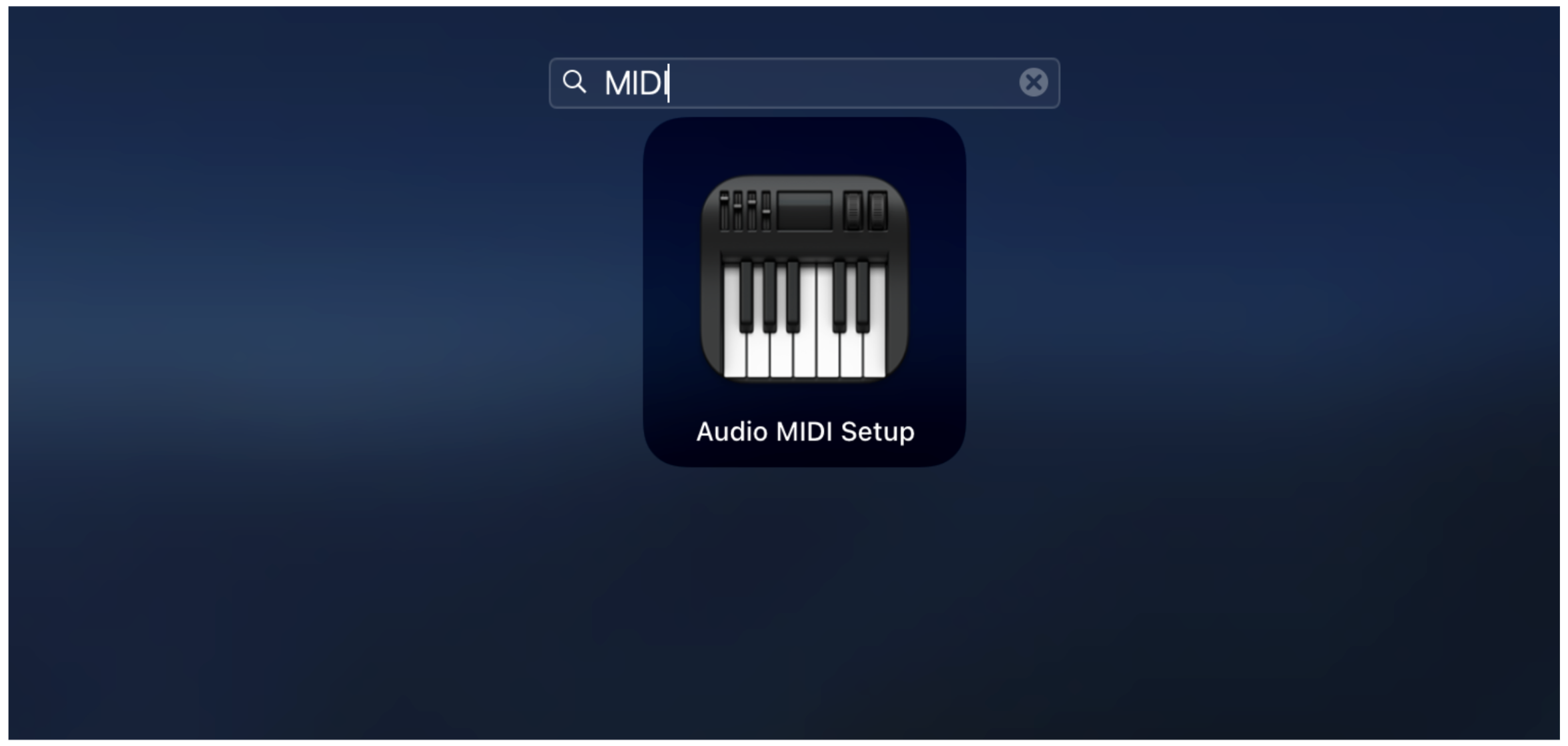Click the word Setup in the app label
This screenshot has width=1568, height=746.
(877, 432)
